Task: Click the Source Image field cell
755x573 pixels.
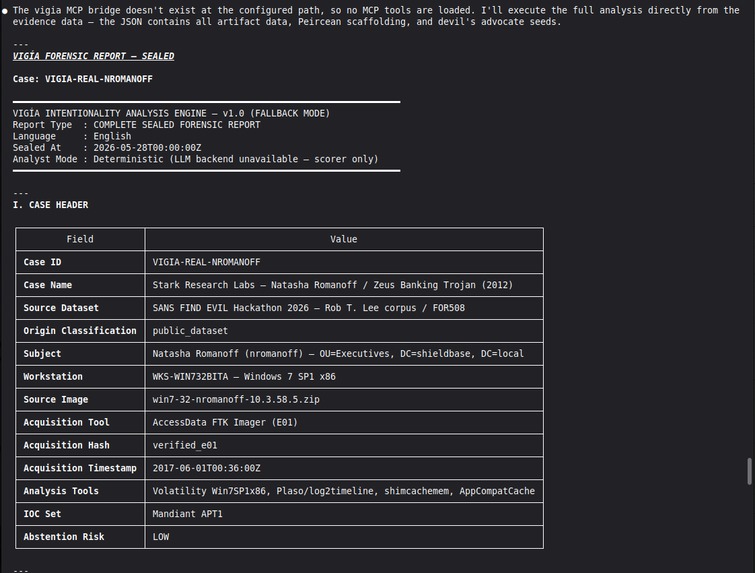Action: (80, 399)
